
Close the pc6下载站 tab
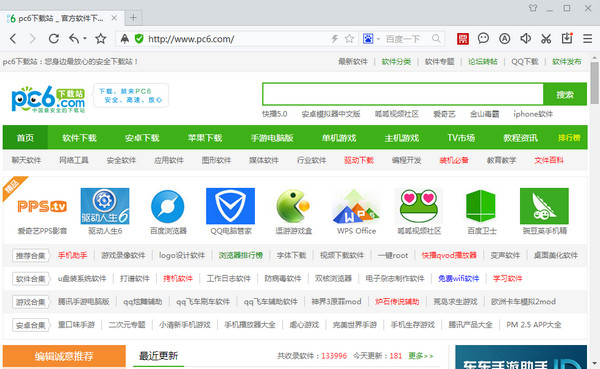tap(114, 18)
